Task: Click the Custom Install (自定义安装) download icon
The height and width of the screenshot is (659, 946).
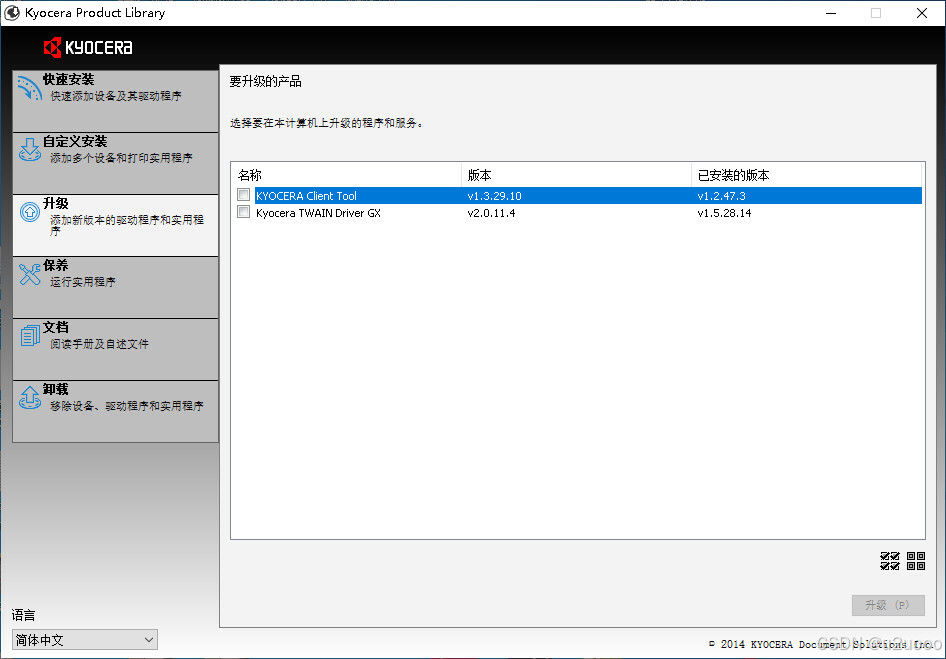Action: point(30,150)
